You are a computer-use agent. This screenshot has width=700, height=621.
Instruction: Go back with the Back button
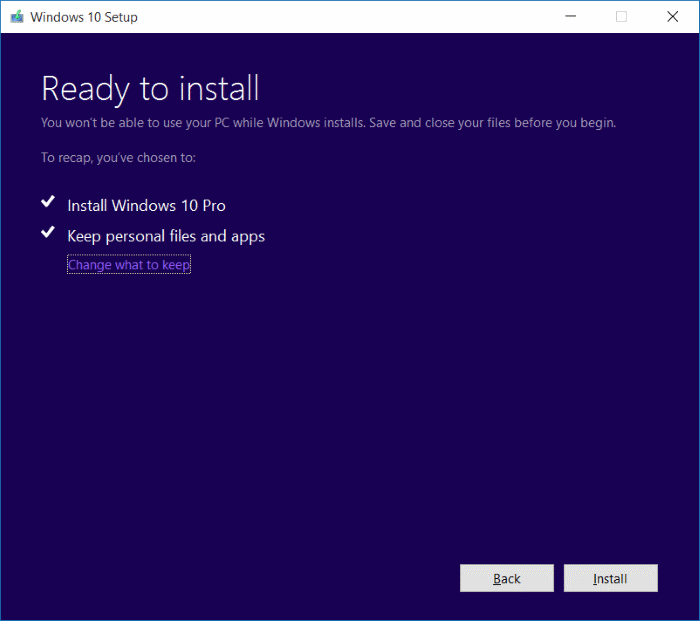point(507,578)
